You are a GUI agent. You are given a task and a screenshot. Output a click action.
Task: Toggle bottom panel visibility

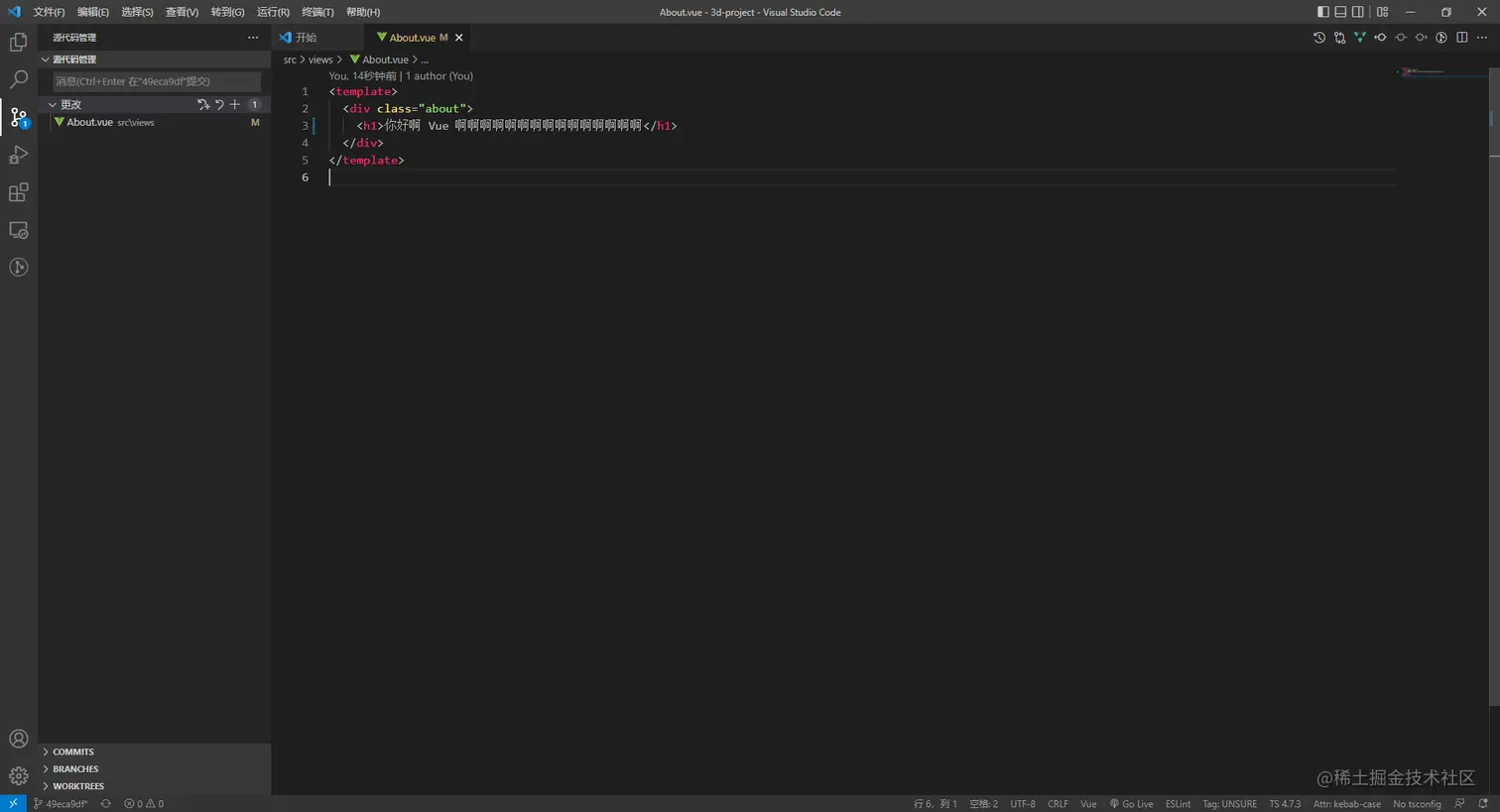click(1340, 12)
